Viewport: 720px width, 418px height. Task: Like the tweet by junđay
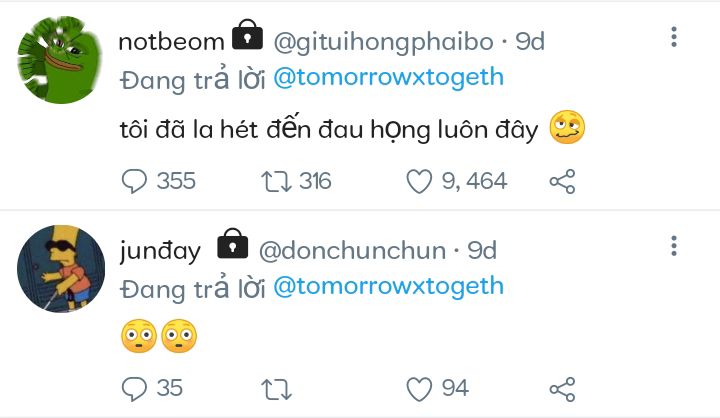point(419,388)
